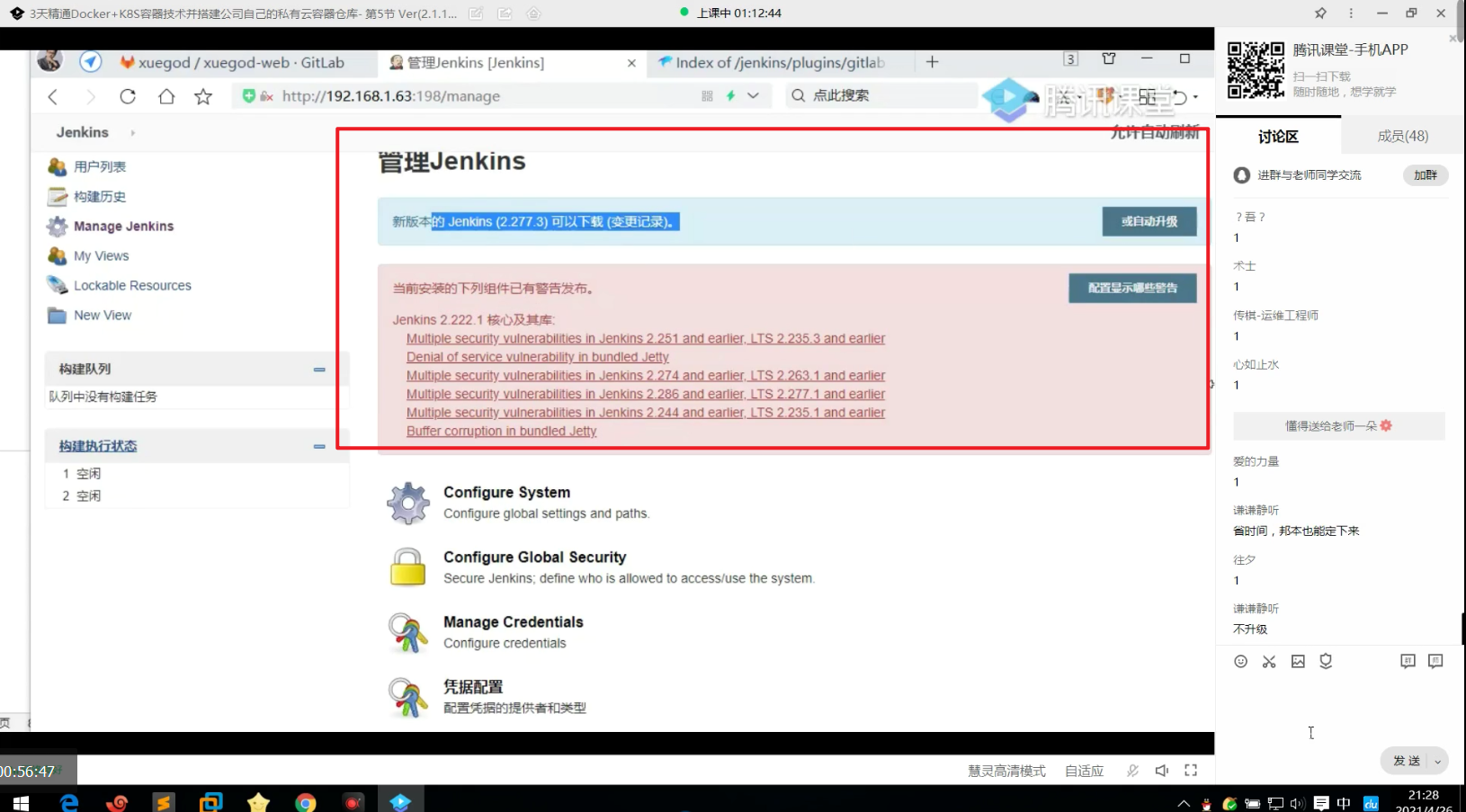Open My Views in sidebar

coord(101,255)
